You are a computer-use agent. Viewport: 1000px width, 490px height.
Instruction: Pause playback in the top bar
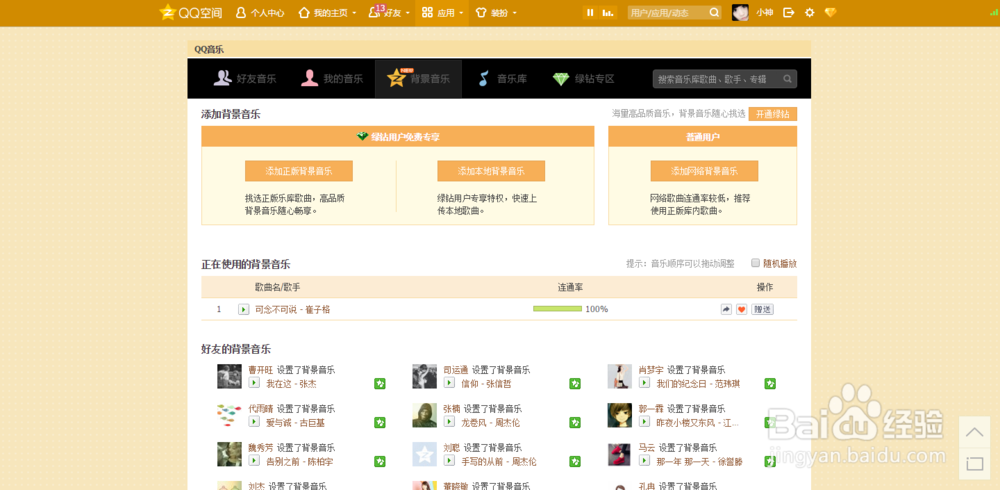[x=591, y=13]
